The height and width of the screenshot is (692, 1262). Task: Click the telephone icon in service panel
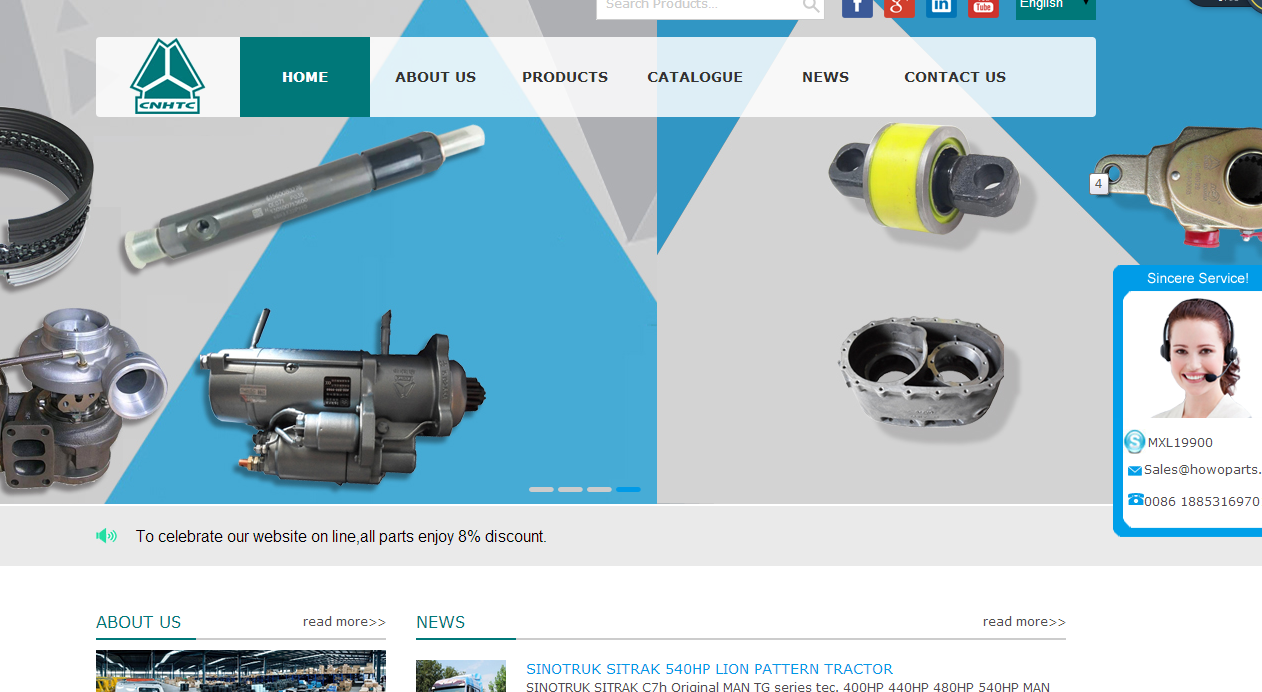click(1135, 500)
